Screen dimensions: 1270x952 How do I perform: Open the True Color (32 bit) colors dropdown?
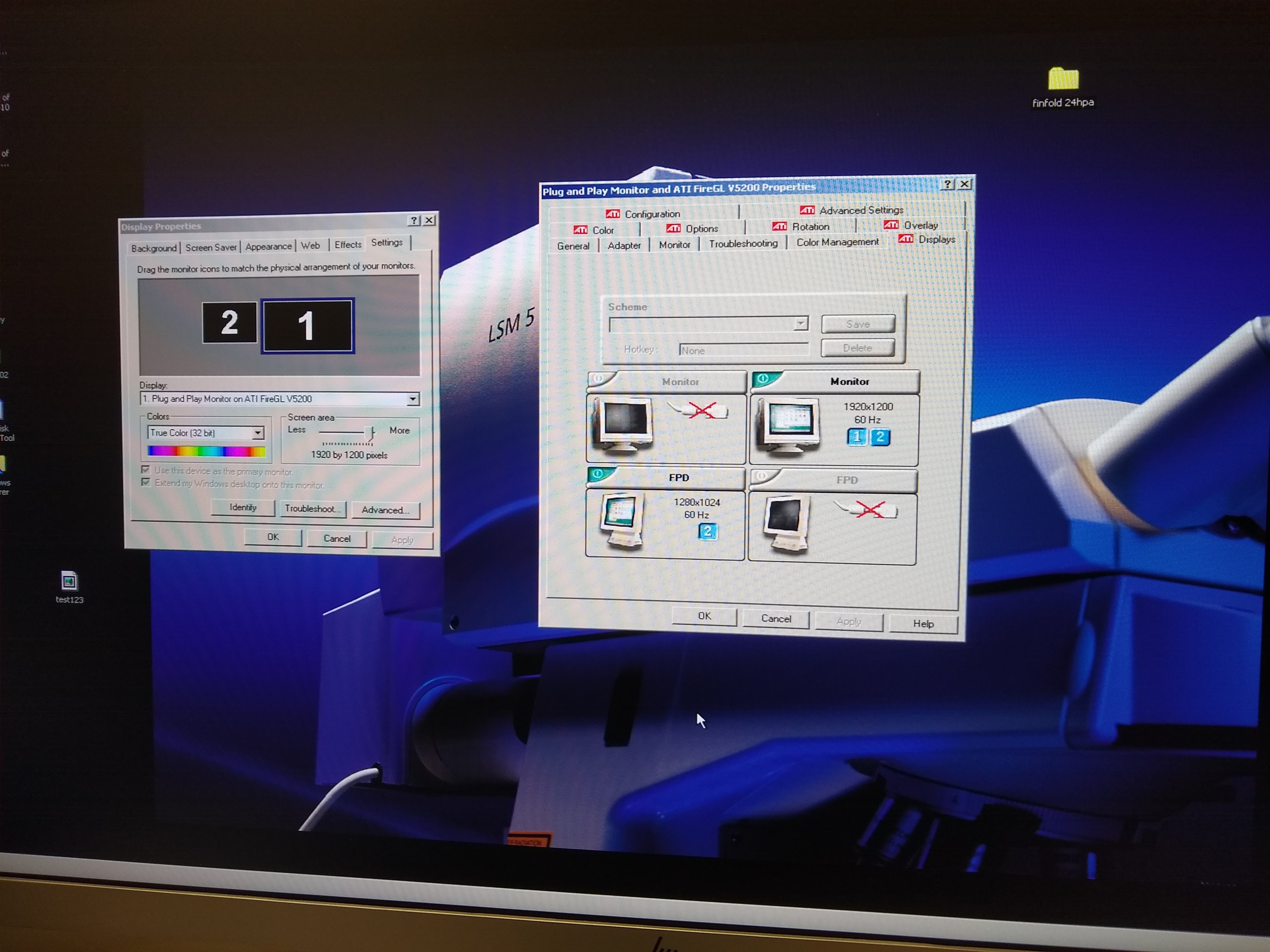258,433
